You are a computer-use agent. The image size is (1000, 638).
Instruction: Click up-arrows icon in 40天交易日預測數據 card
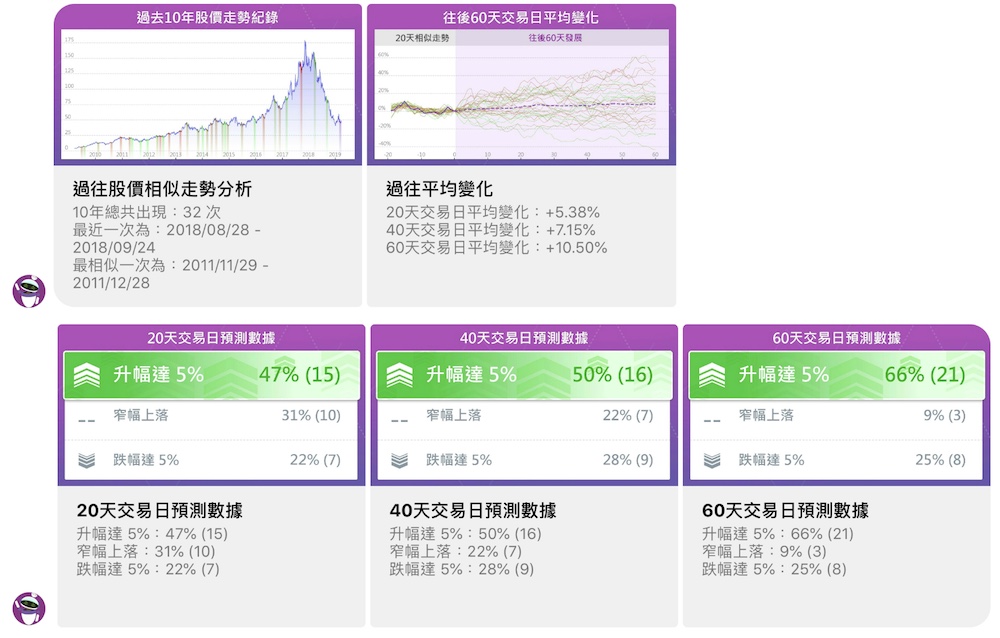point(400,375)
